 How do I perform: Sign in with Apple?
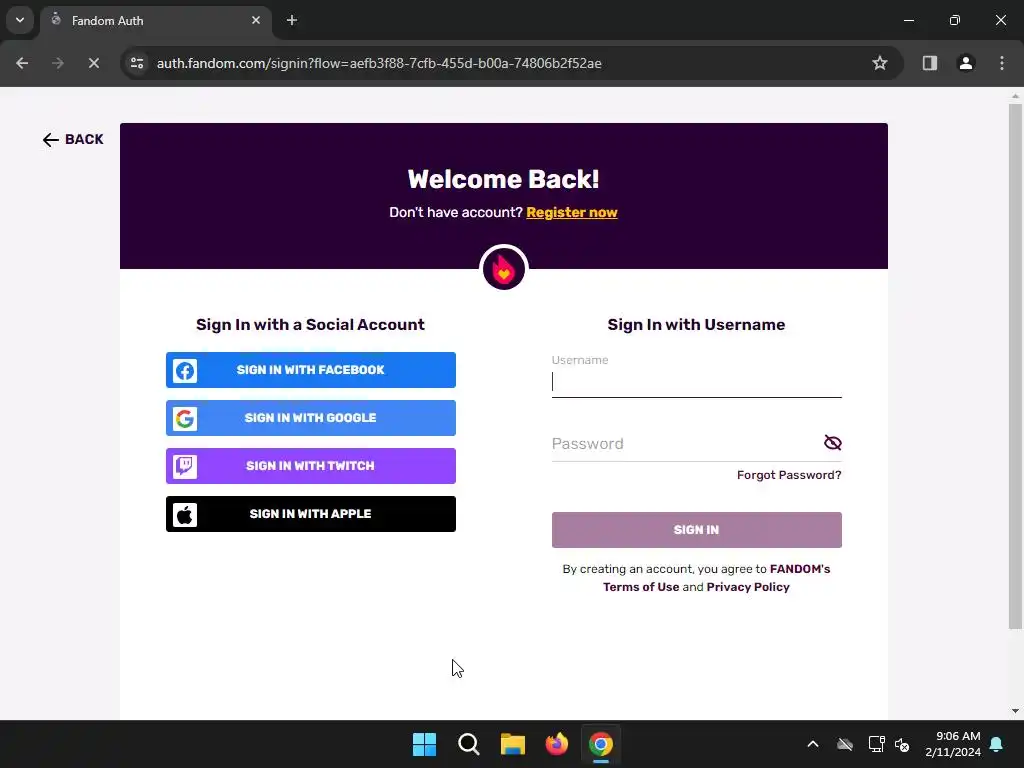tap(311, 514)
